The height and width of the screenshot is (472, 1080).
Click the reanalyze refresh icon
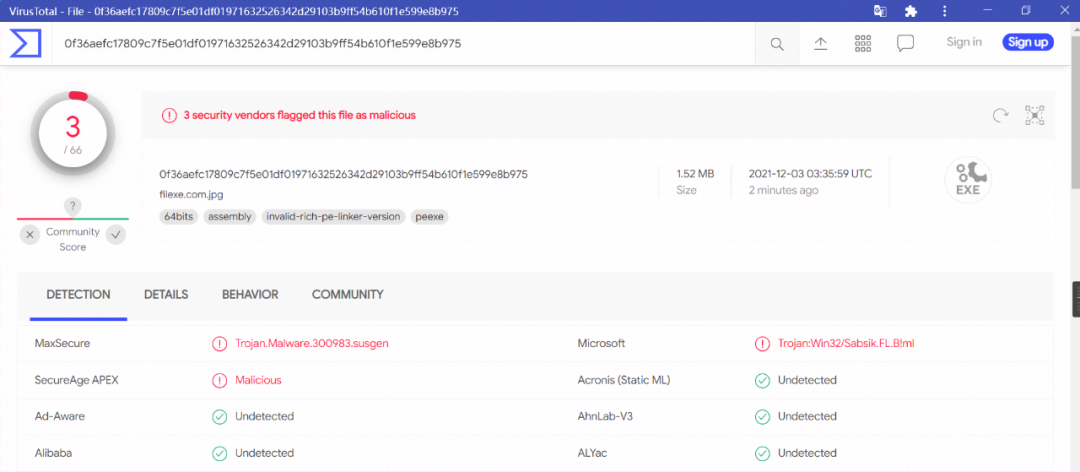(1000, 115)
